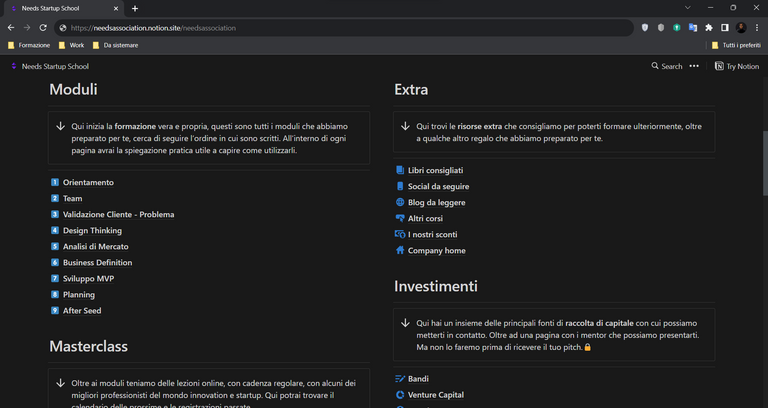Select the Needs Startup School tab
Viewport: 768px width, 408px height.
click(x=64, y=8)
